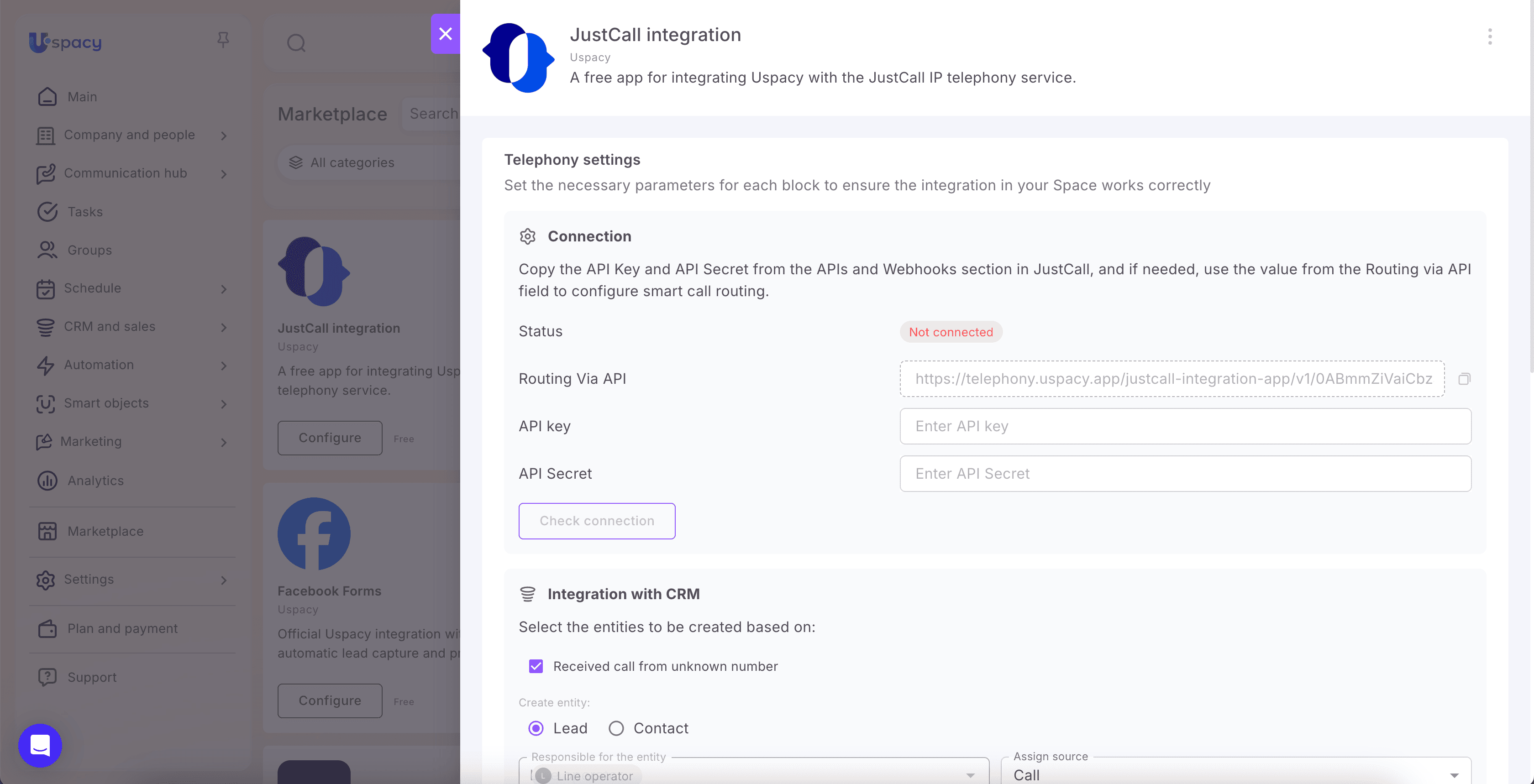The height and width of the screenshot is (784, 1534).
Task: Open Support in sidebar
Action: point(92,677)
